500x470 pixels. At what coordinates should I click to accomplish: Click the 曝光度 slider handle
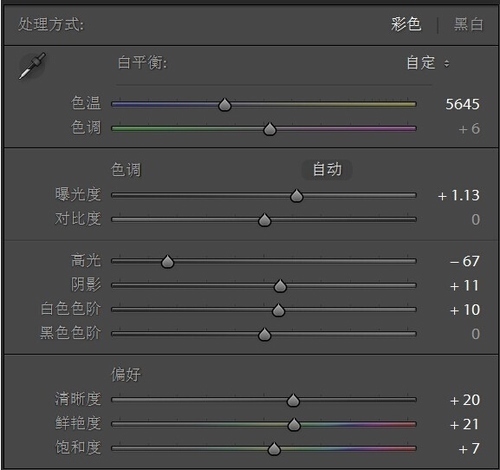point(297,196)
